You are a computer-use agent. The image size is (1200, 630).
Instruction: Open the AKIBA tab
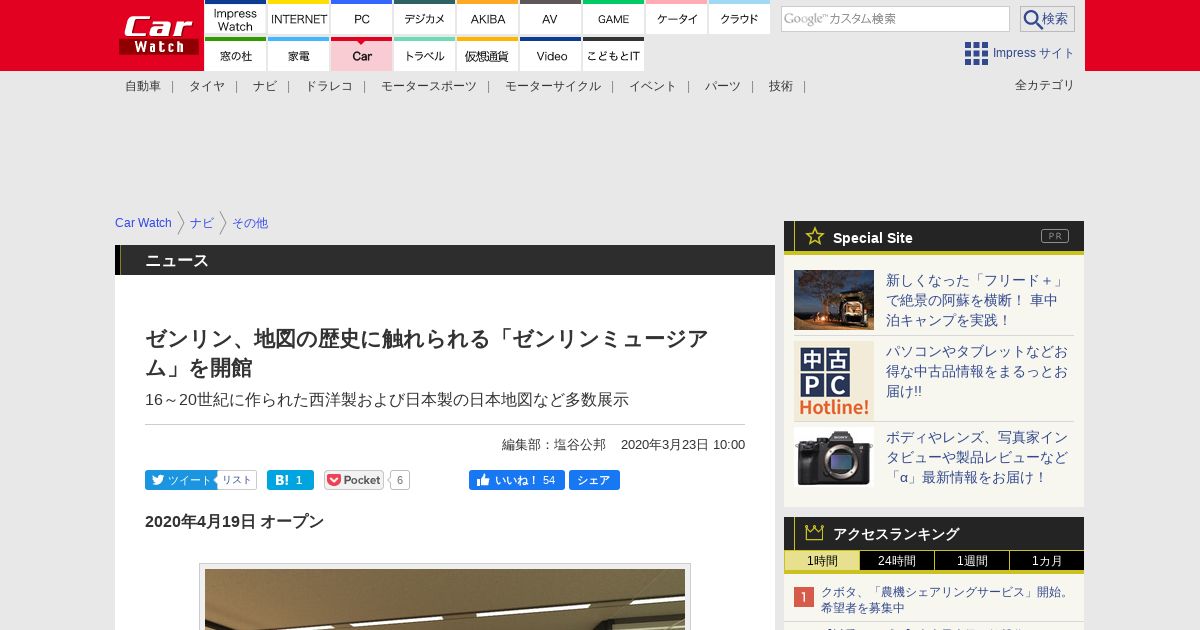[488, 18]
